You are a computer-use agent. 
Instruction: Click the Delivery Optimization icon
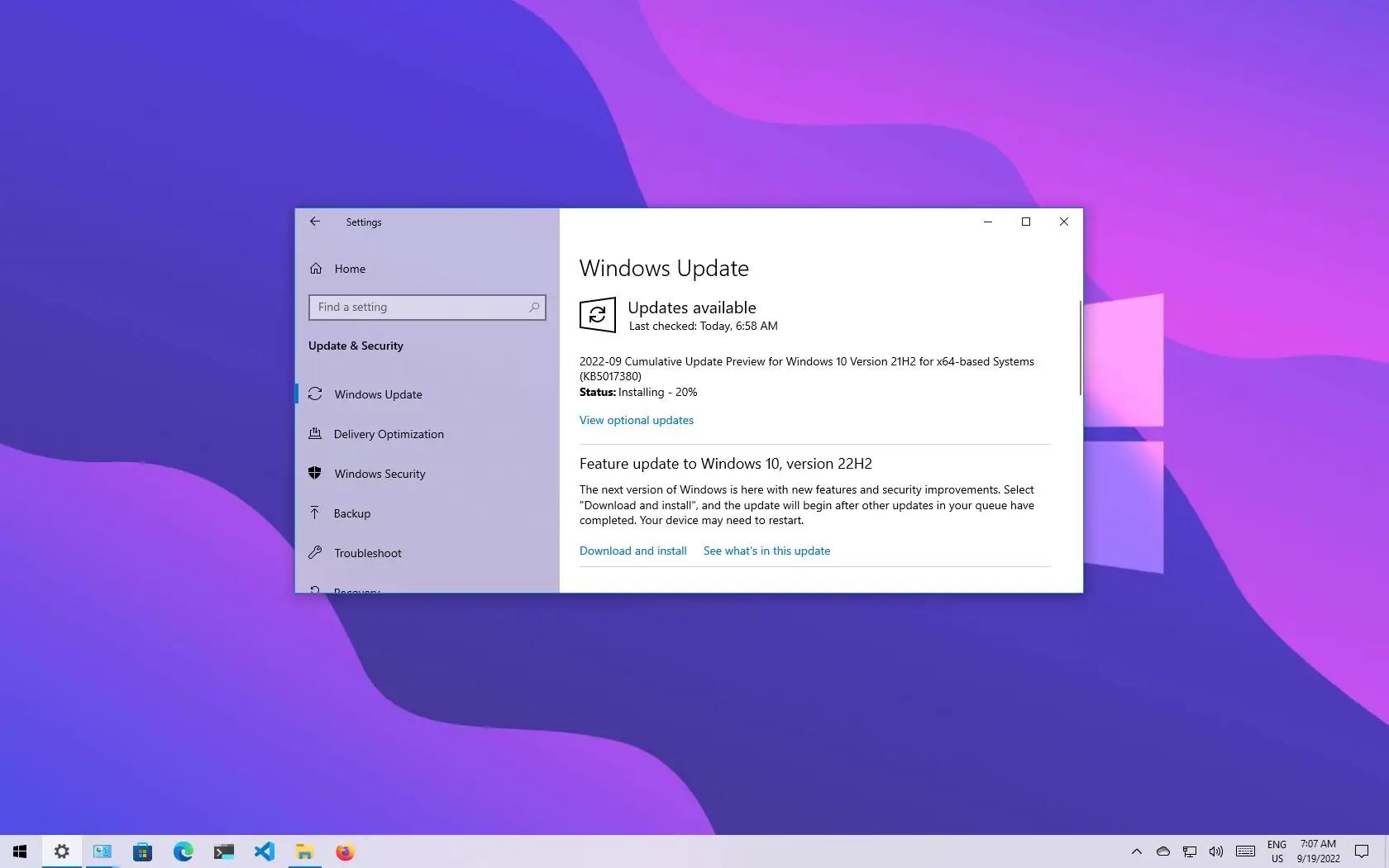pyautogui.click(x=315, y=433)
